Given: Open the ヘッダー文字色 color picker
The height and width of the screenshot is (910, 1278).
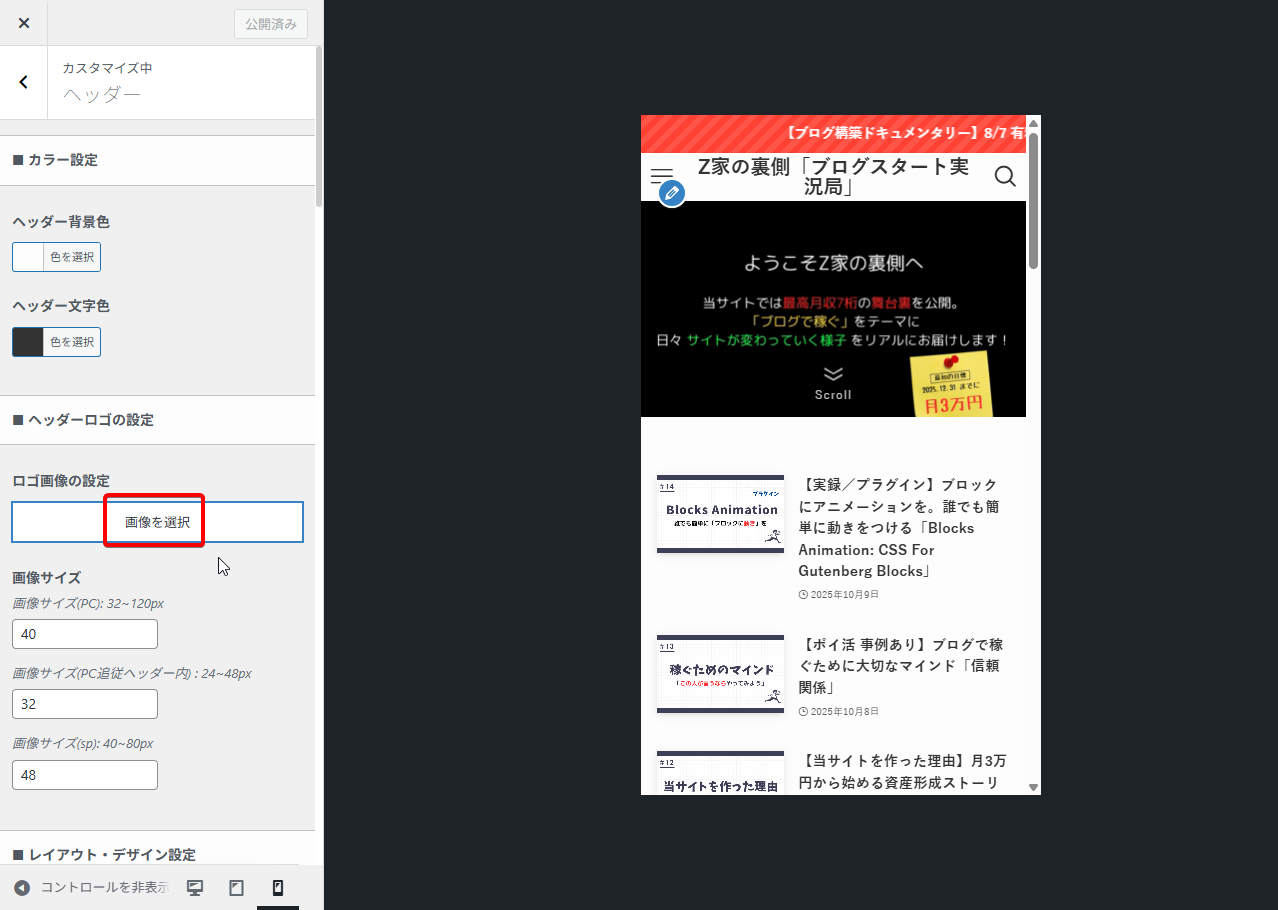Looking at the screenshot, I should tap(57, 342).
